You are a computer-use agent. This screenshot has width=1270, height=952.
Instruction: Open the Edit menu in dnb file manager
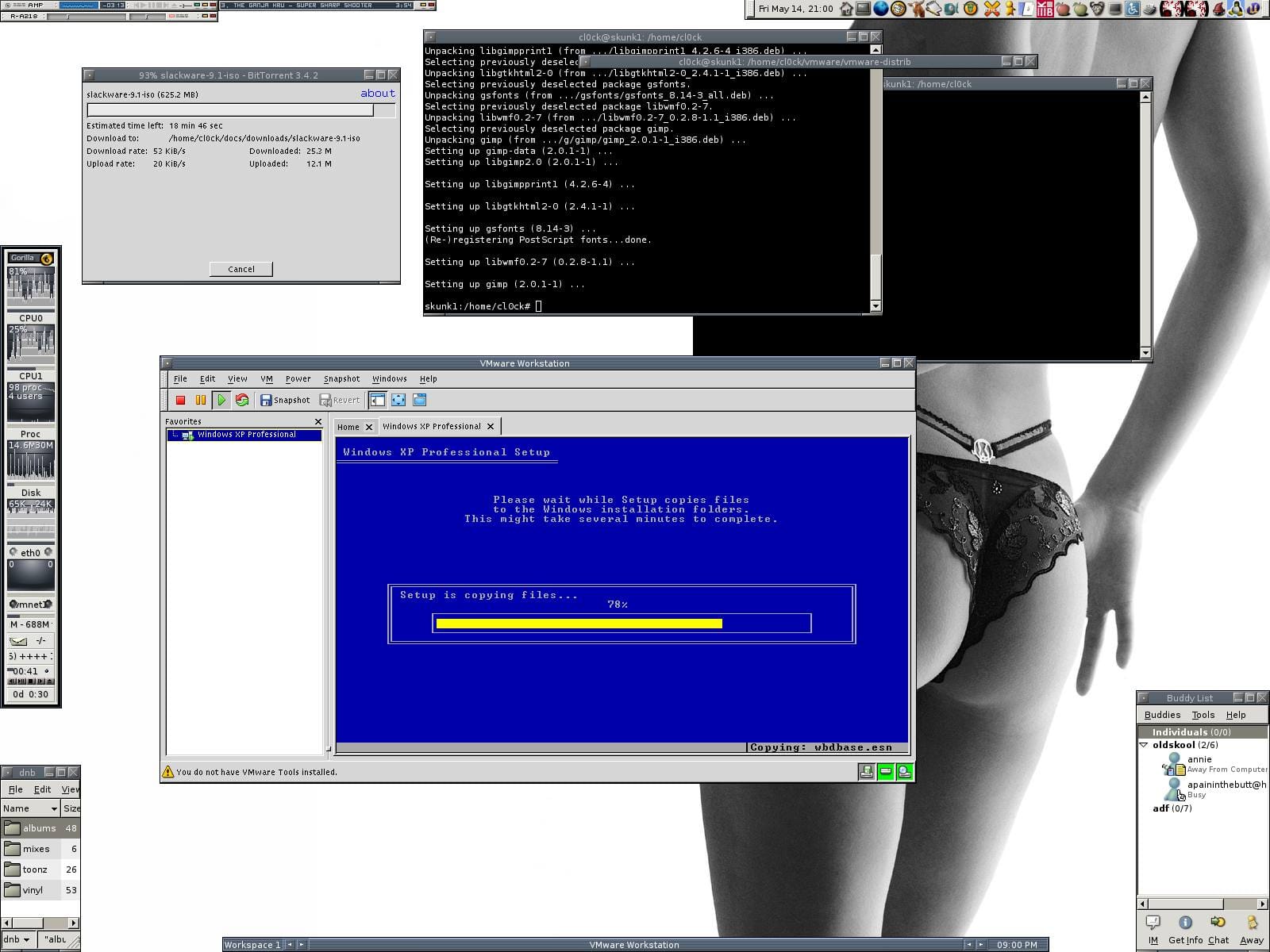(x=42, y=789)
